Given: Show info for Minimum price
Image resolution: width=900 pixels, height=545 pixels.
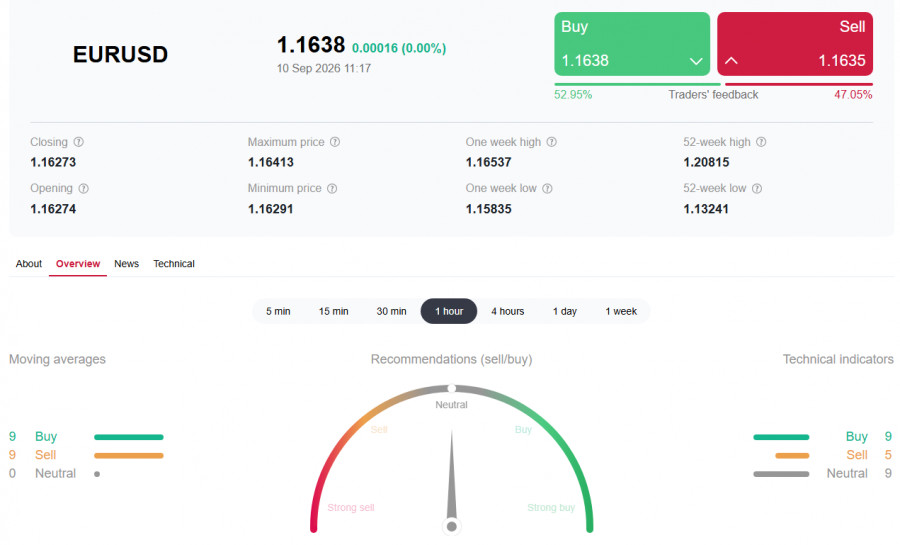Looking at the screenshot, I should [332, 188].
